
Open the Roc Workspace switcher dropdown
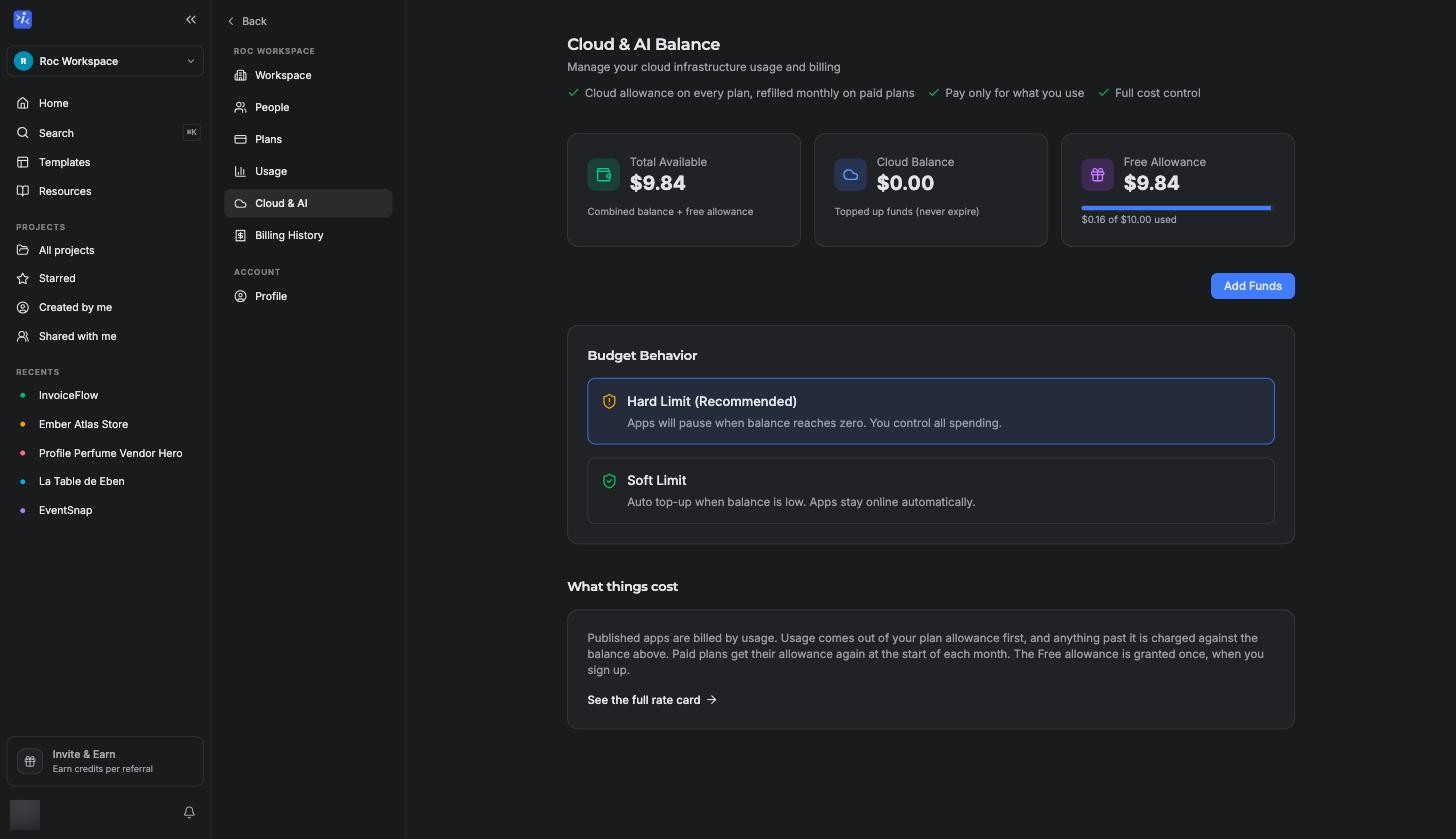coord(105,61)
